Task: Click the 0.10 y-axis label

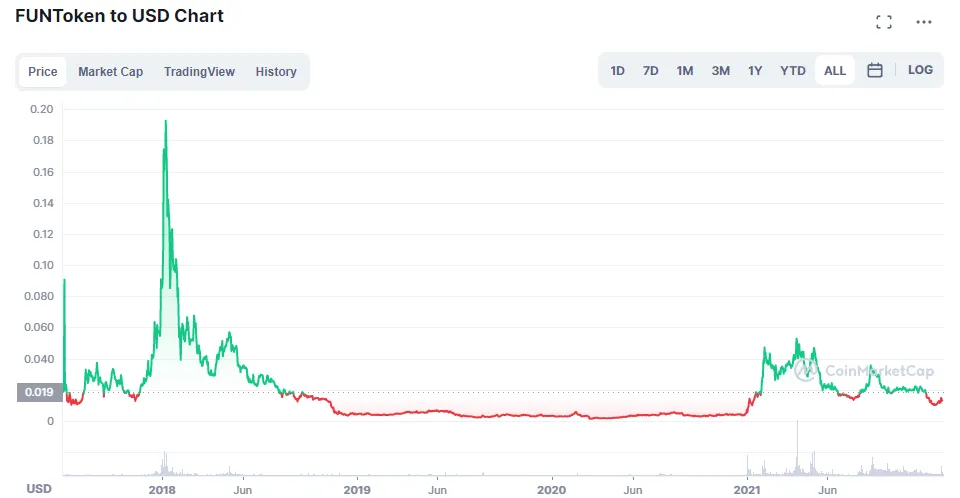Action: (43, 265)
